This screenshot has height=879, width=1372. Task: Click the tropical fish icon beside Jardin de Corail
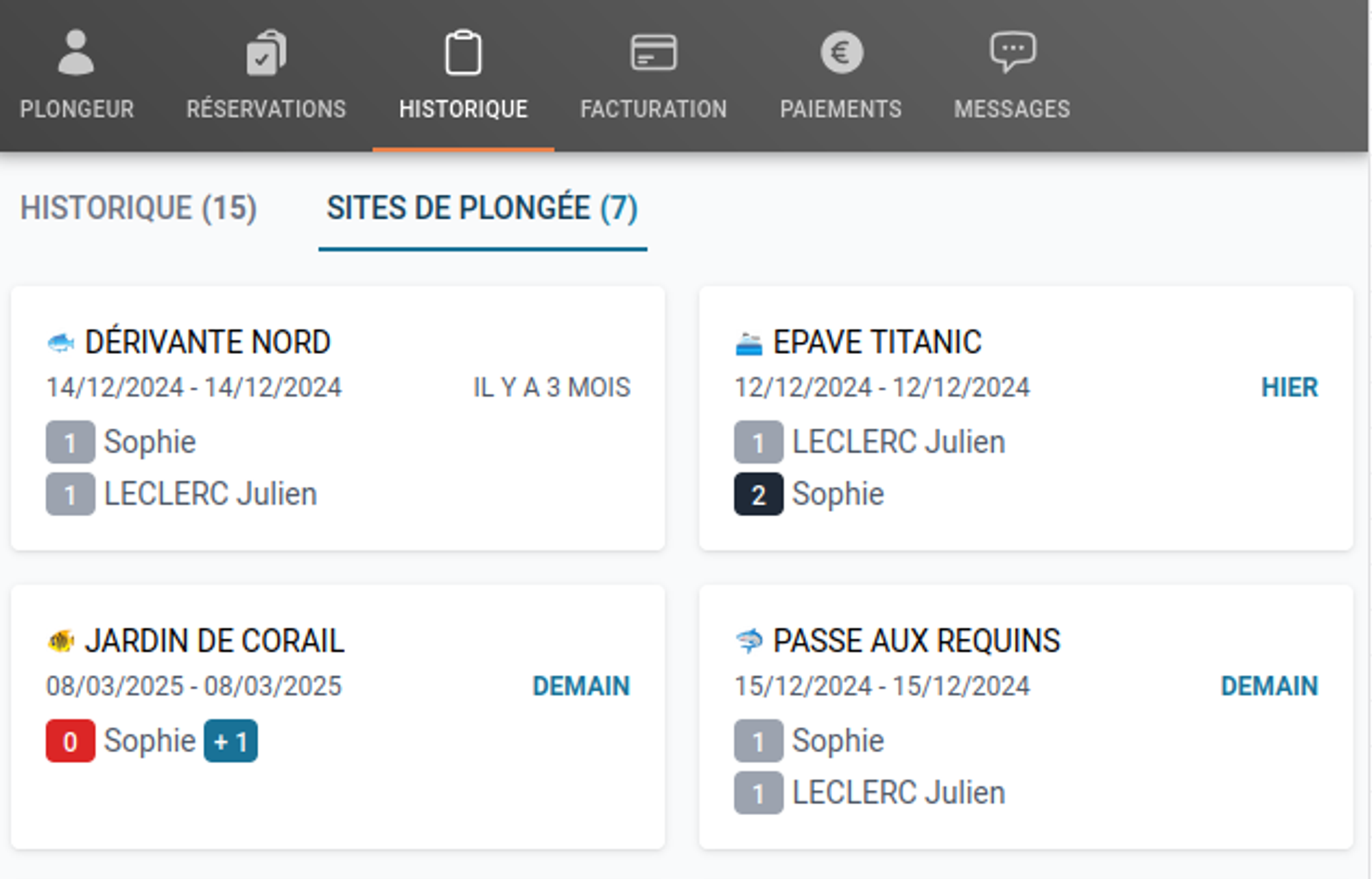60,642
